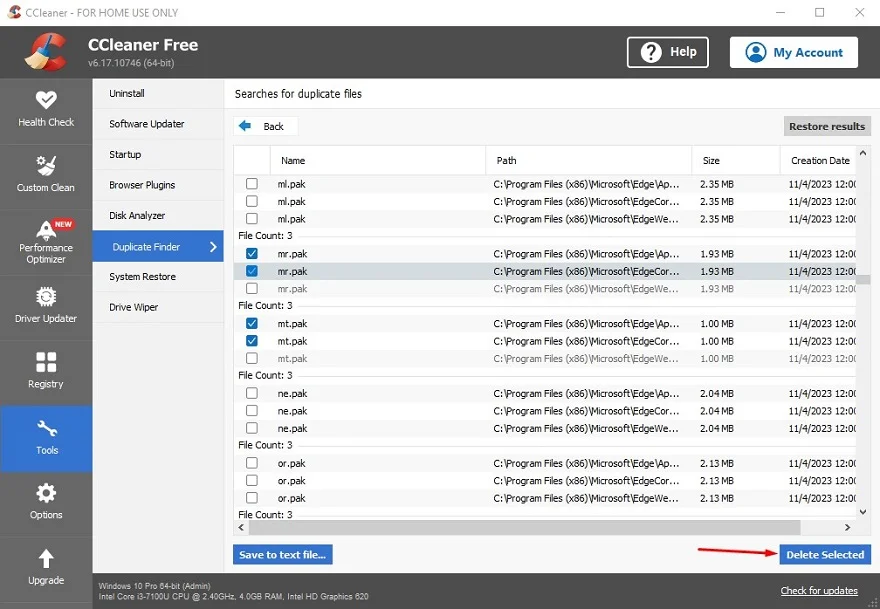Click the horizontal scrollbar right arrow

coord(847,527)
